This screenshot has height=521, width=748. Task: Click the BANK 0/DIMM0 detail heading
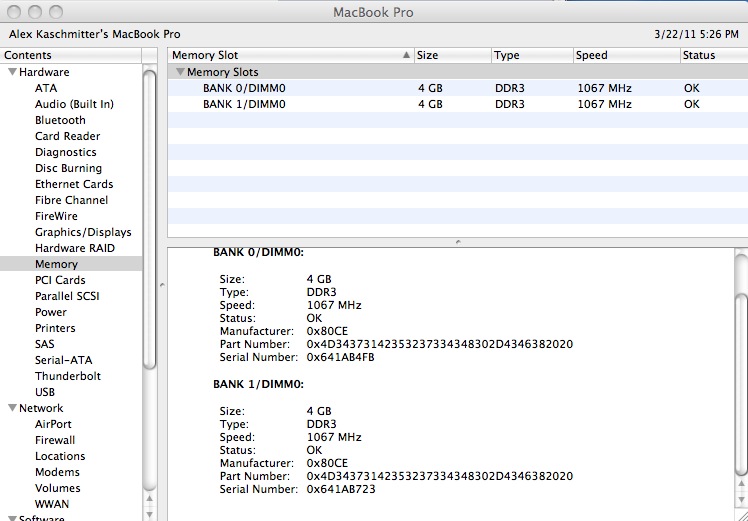258,252
